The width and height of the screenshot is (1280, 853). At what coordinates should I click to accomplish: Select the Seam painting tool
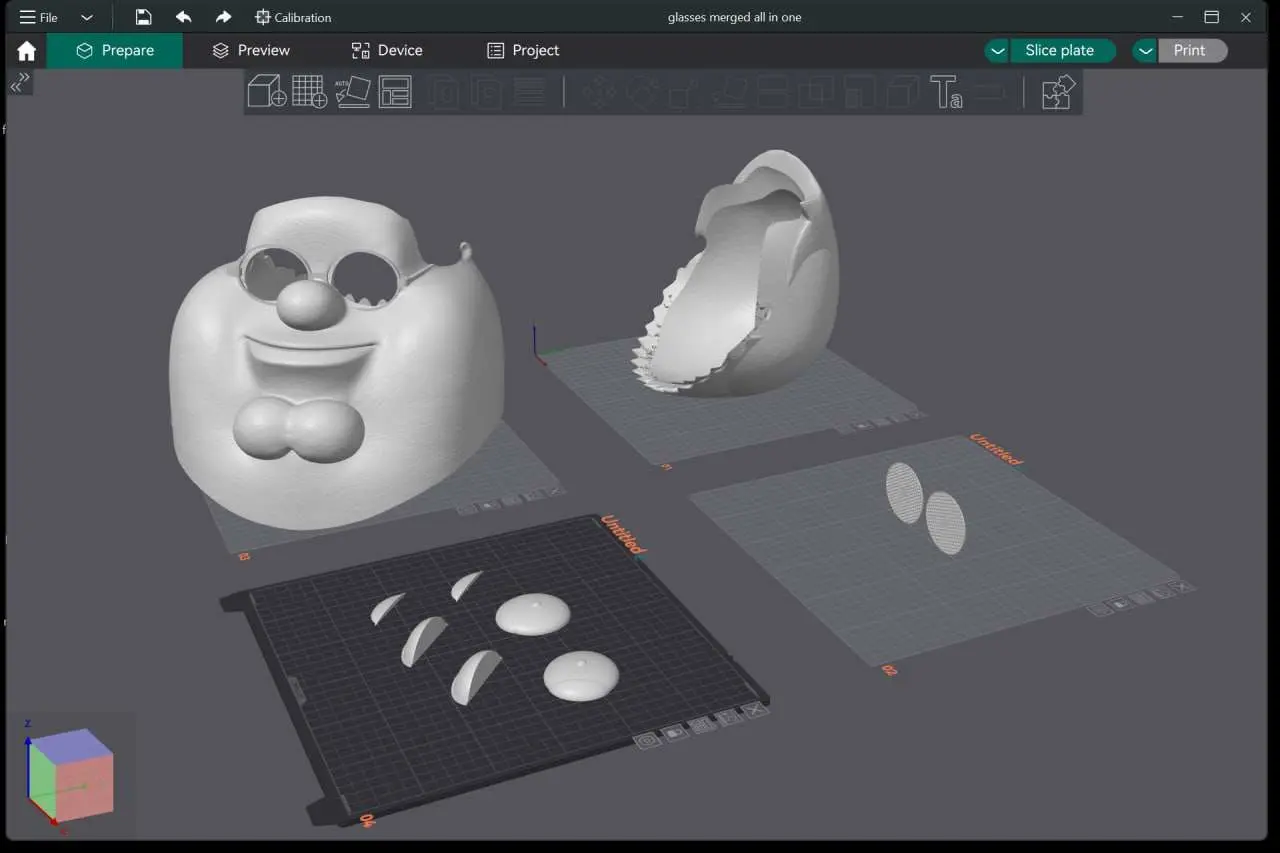[902, 92]
